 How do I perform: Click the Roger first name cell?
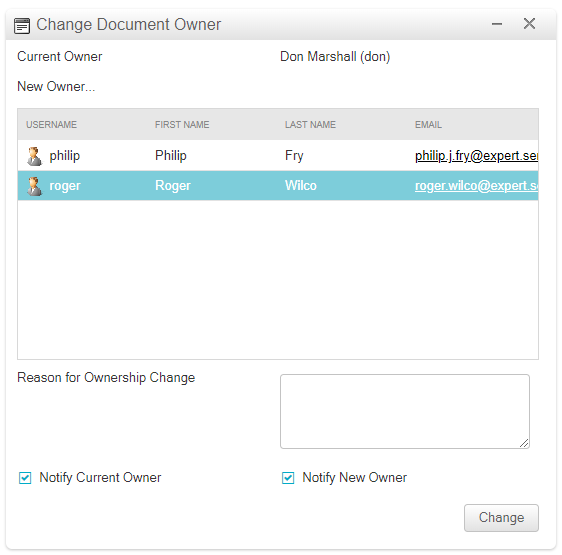pos(173,186)
